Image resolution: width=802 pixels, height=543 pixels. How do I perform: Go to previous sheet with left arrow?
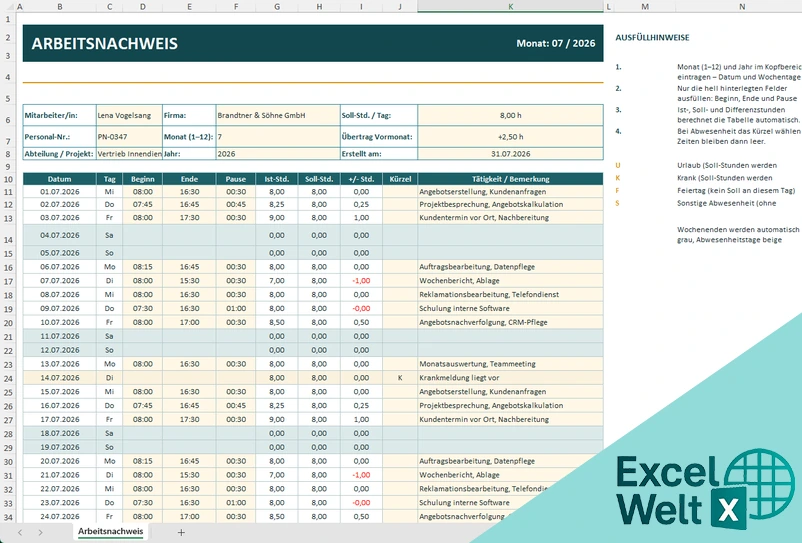point(20,532)
